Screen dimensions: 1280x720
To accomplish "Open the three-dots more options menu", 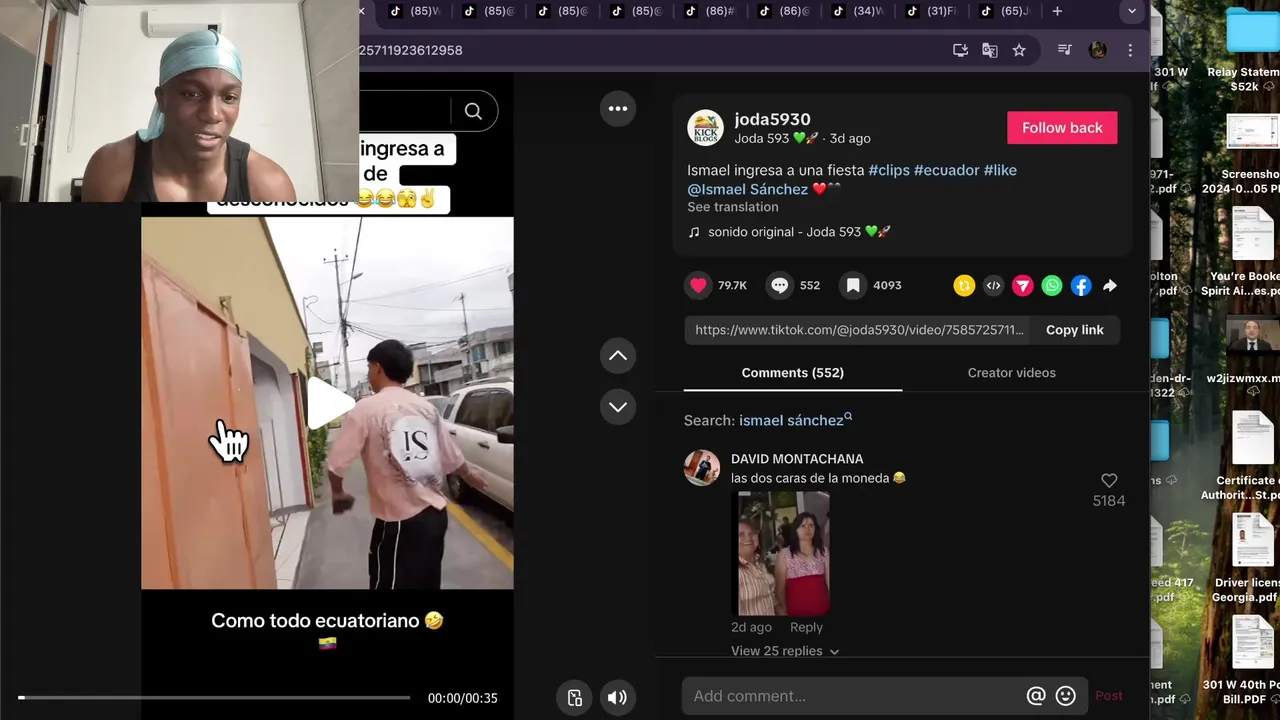I will (618, 109).
